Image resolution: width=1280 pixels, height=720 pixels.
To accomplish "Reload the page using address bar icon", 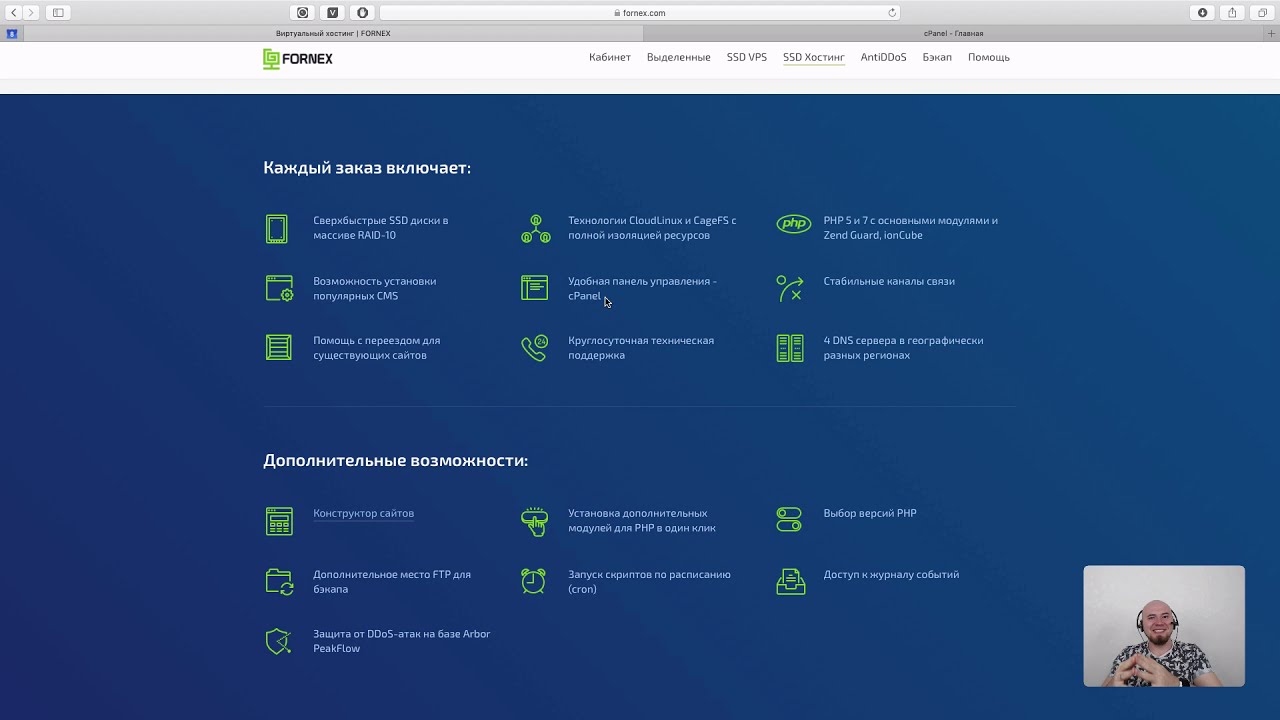I will (892, 13).
